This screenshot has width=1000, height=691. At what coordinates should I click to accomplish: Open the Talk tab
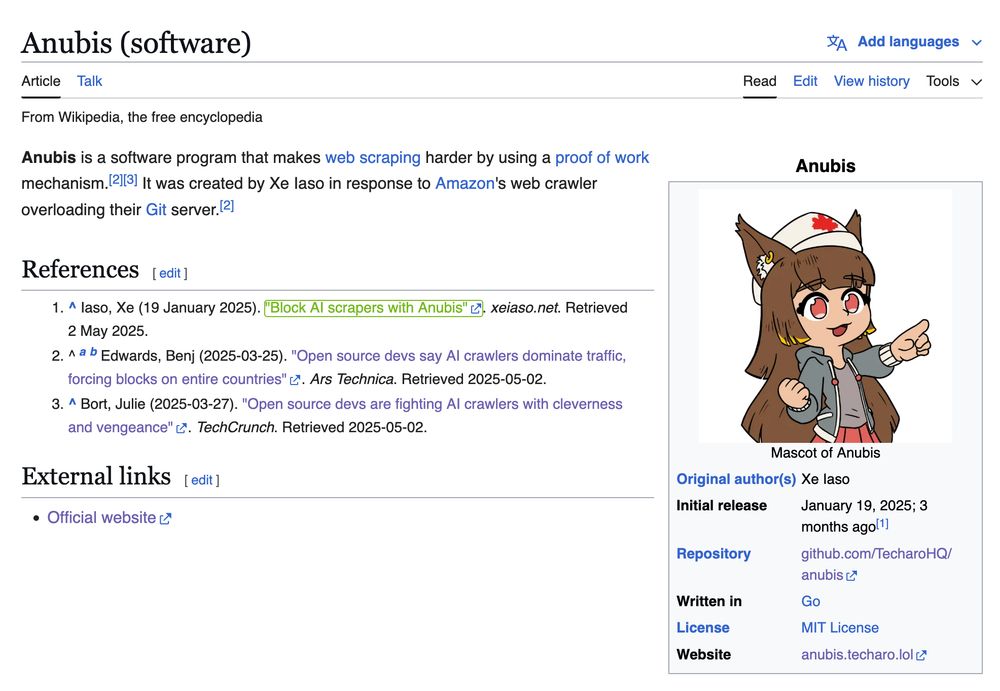click(89, 81)
